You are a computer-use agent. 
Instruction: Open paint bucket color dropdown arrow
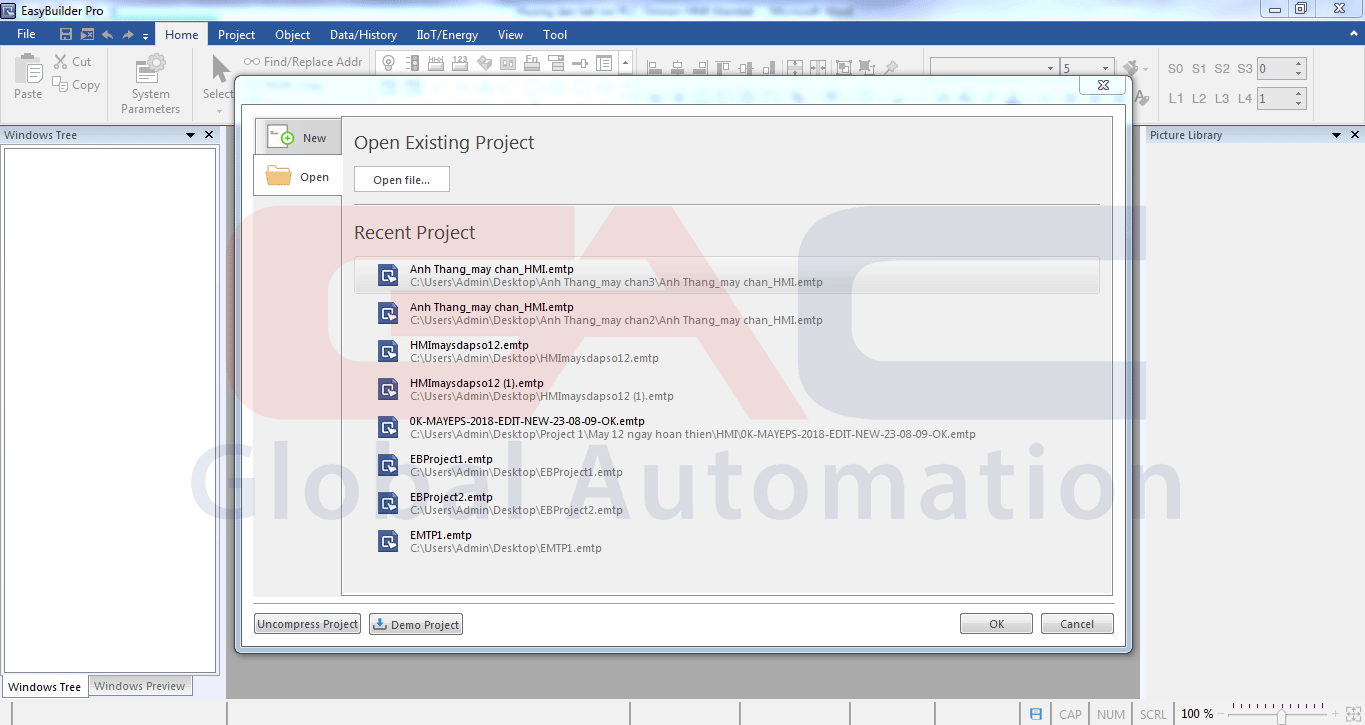pos(1146,69)
